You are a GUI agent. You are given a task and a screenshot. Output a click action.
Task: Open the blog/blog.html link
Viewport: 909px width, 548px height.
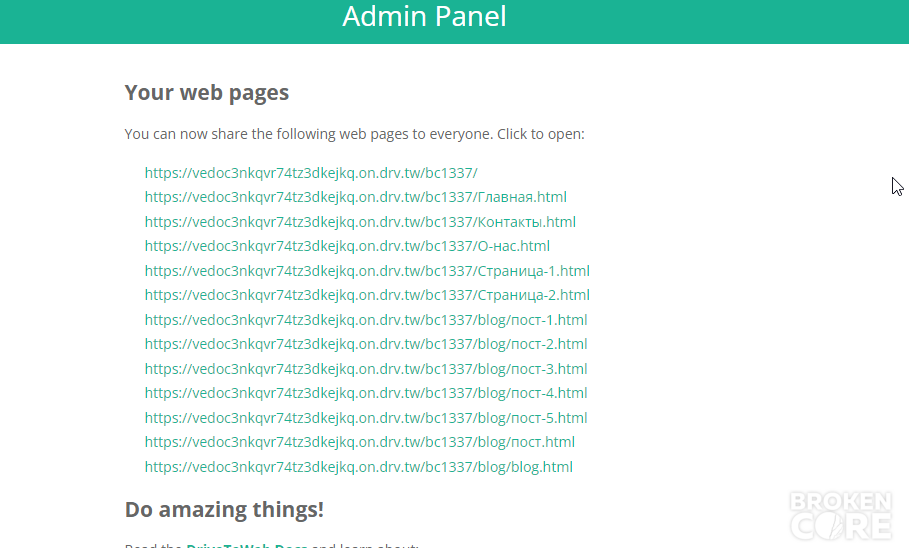click(358, 467)
